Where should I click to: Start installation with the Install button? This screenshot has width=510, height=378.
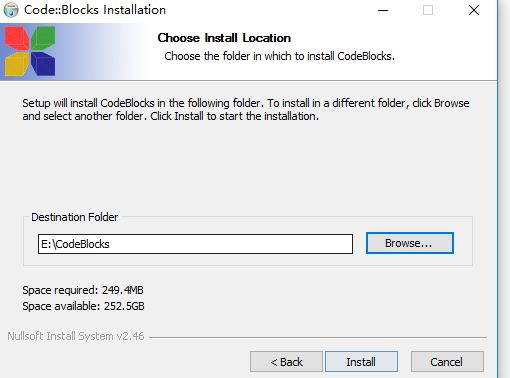361,361
